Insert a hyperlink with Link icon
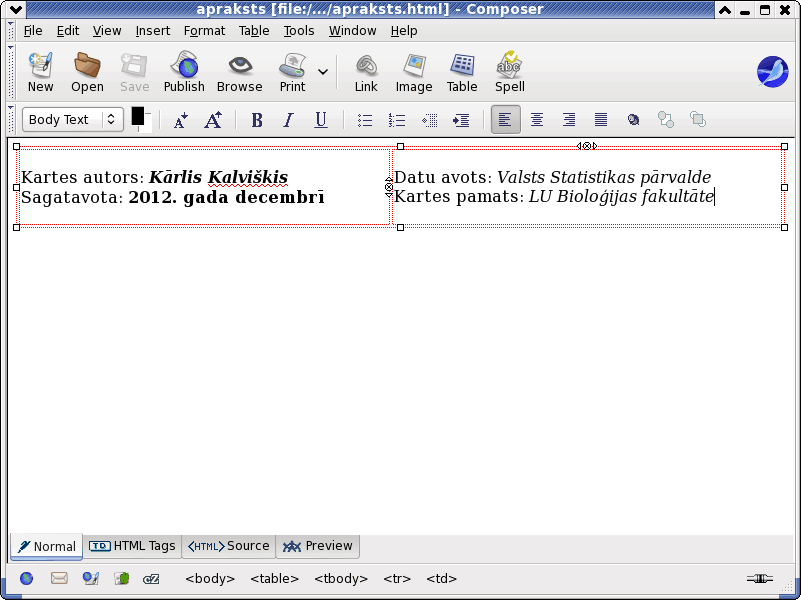Viewport: 801px width, 600px height. point(366,72)
